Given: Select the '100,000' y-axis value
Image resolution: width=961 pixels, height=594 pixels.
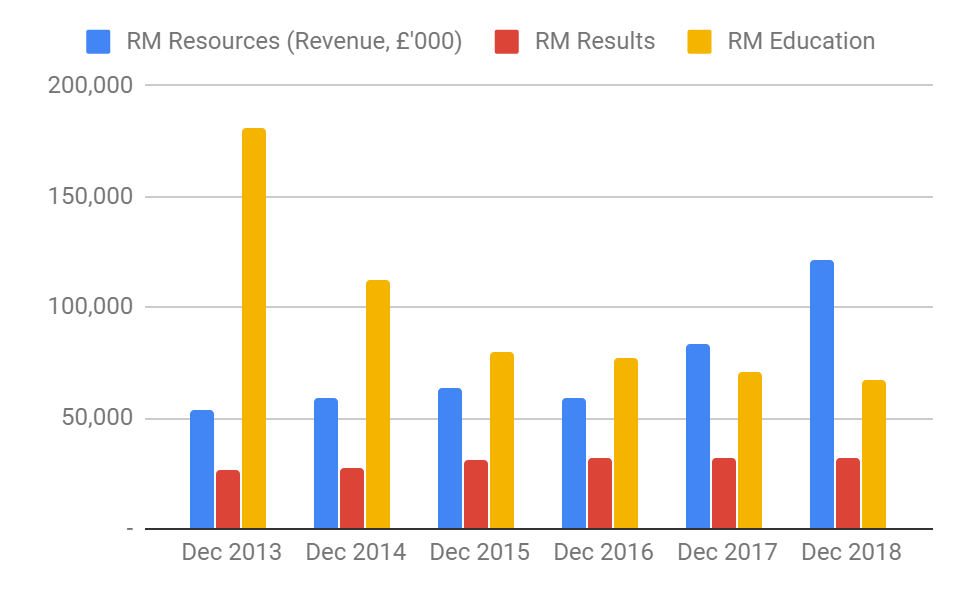Looking at the screenshot, I should 91,306.
